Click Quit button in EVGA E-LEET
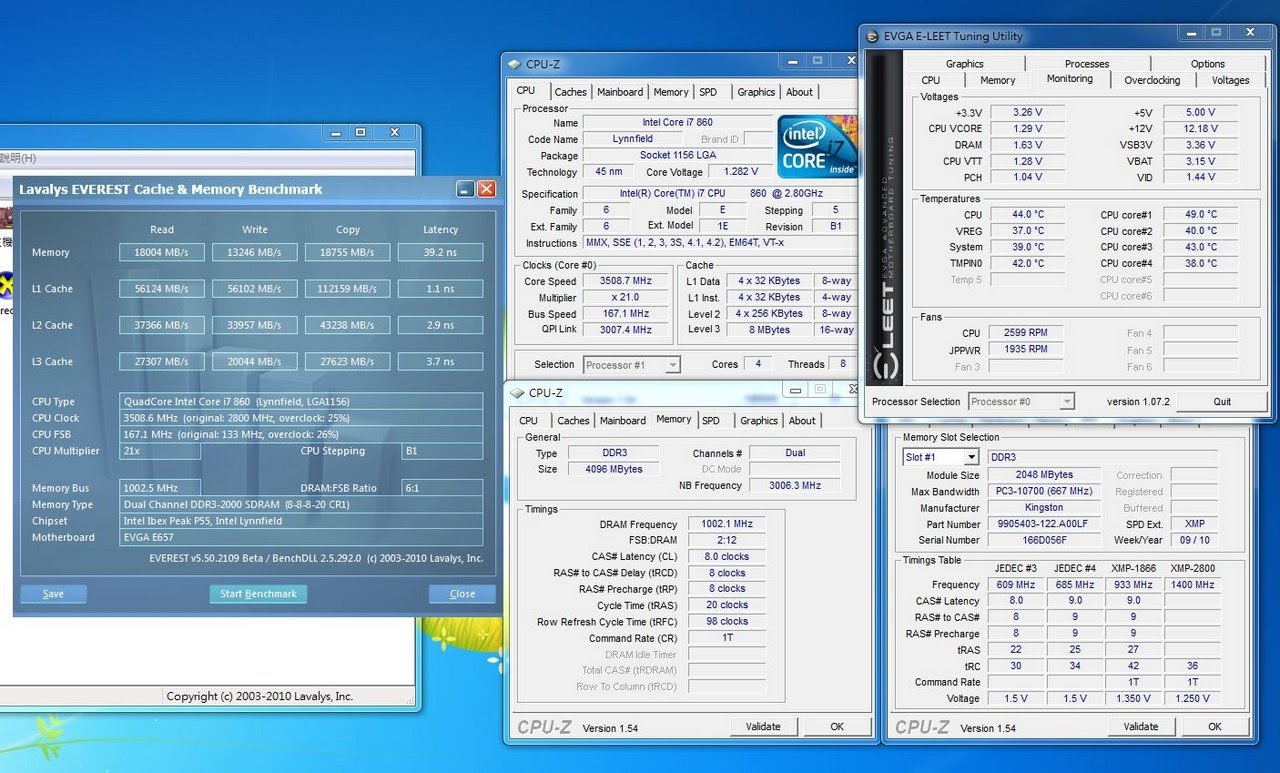Viewport: 1280px width, 773px height. pyautogui.click(x=1222, y=401)
